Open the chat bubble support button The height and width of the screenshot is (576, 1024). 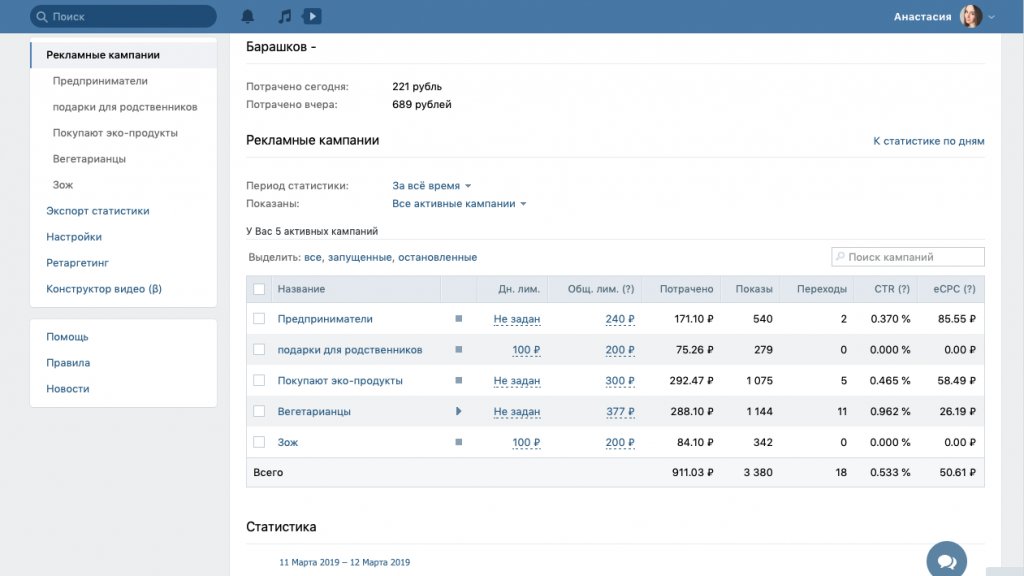pos(946,560)
